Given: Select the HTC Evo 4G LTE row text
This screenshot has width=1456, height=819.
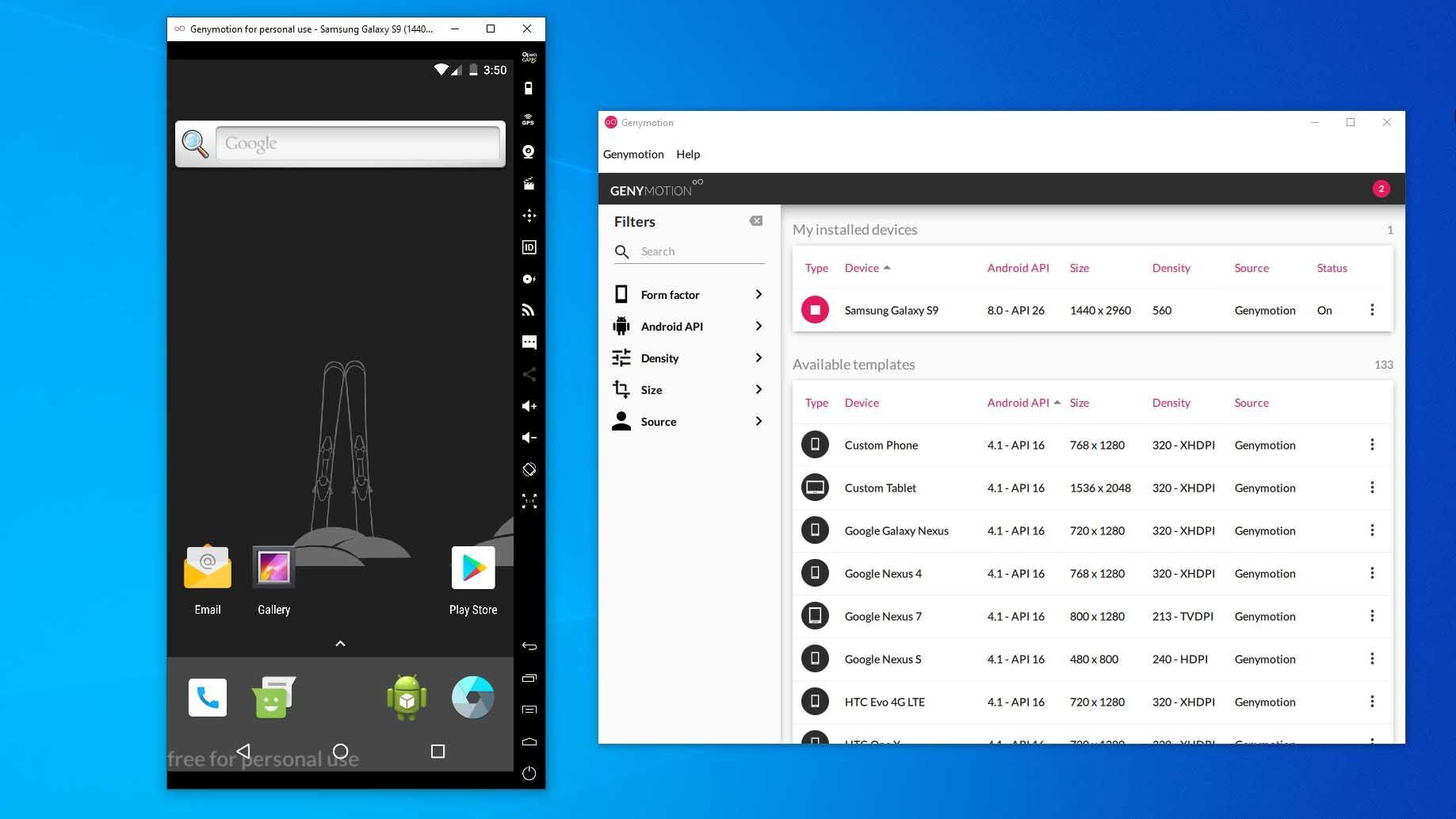Looking at the screenshot, I should point(885,702).
